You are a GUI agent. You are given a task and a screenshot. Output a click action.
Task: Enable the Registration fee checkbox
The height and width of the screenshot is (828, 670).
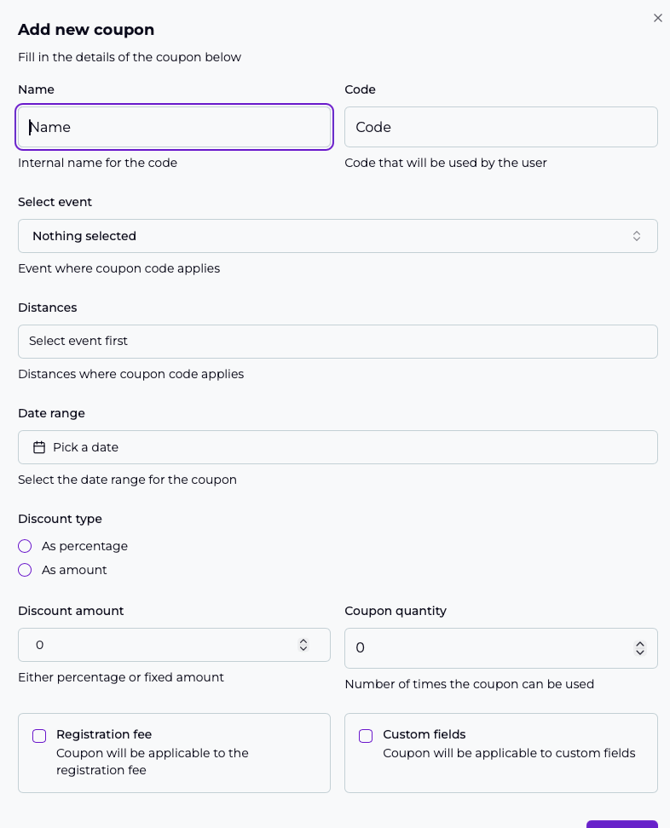(39, 736)
